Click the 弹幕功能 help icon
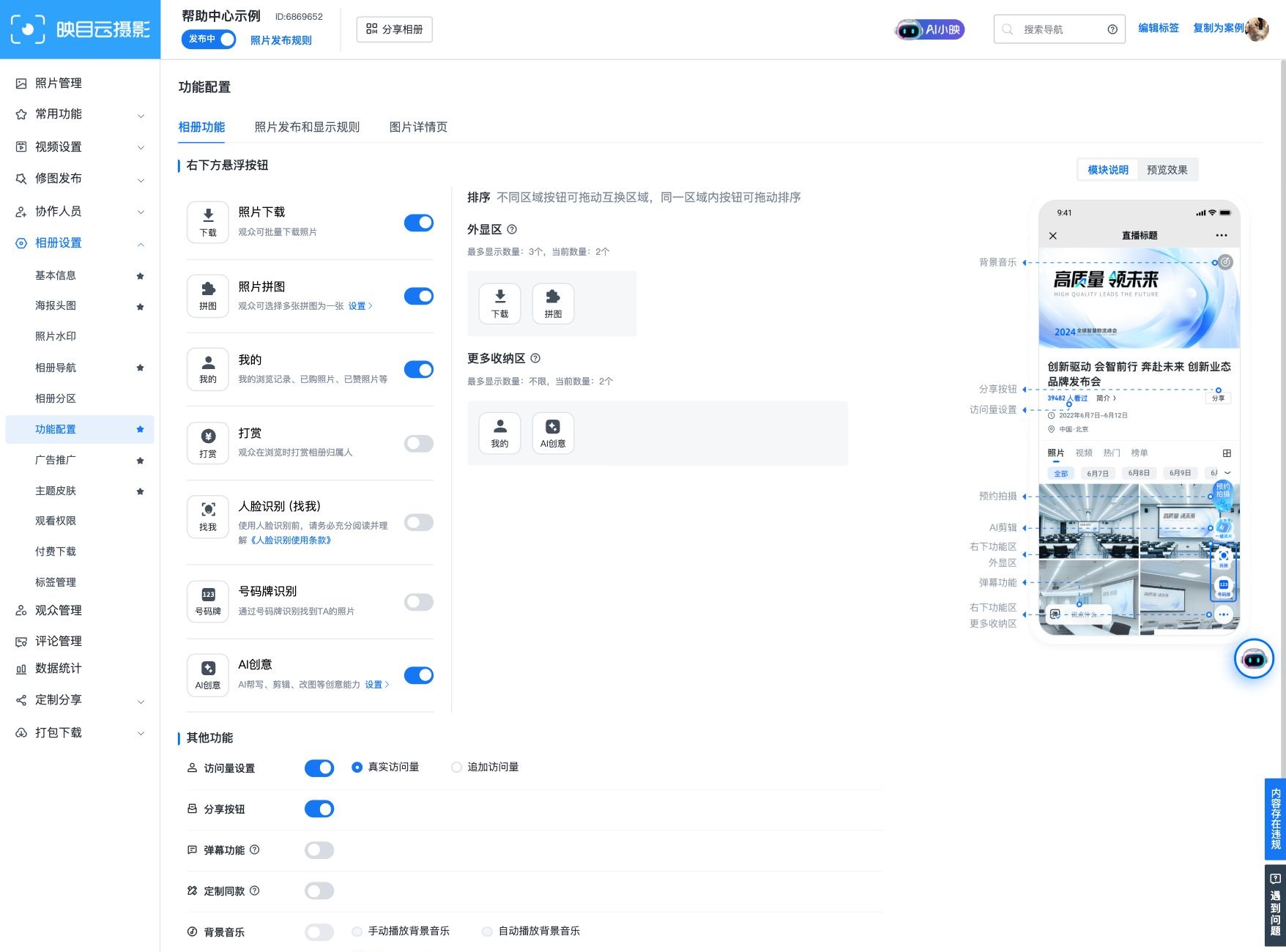Viewport: 1286px width, 952px height. [x=255, y=849]
